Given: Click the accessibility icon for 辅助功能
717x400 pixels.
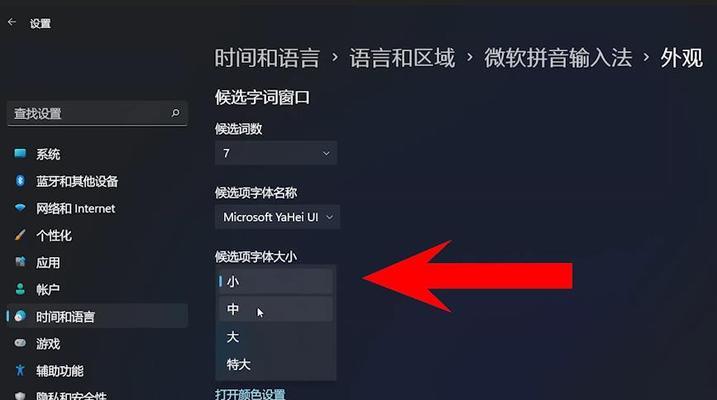Looking at the screenshot, I should [x=20, y=370].
